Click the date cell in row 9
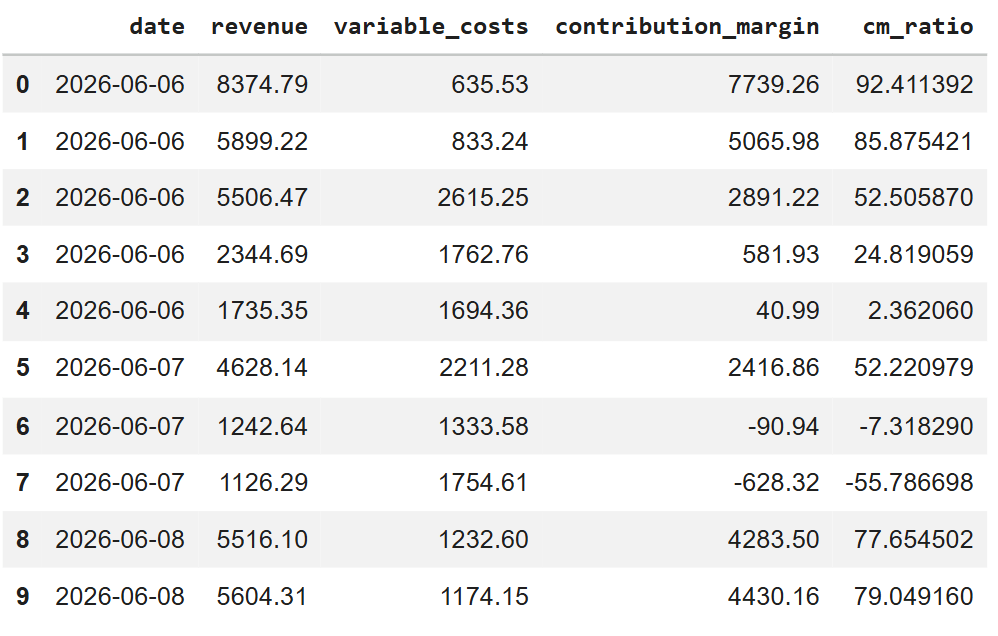998x636 pixels. pos(120,597)
